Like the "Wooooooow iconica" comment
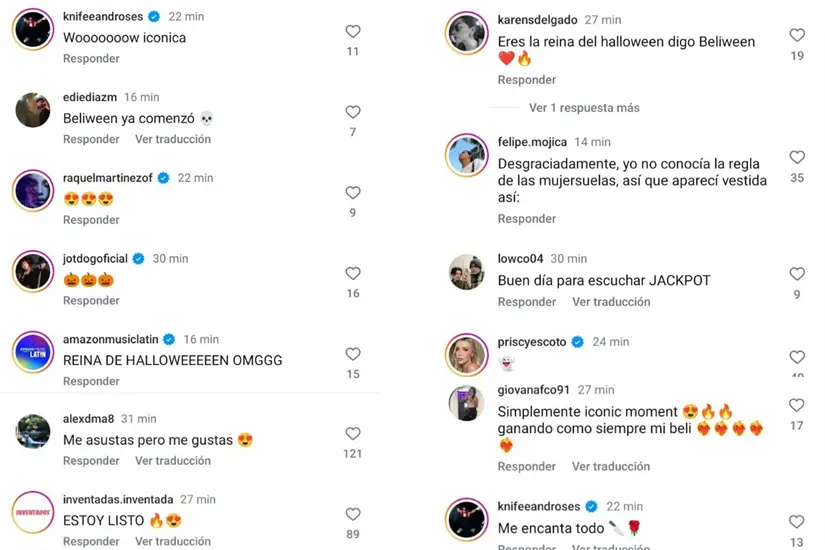This screenshot has height=550, width=825. tap(353, 31)
